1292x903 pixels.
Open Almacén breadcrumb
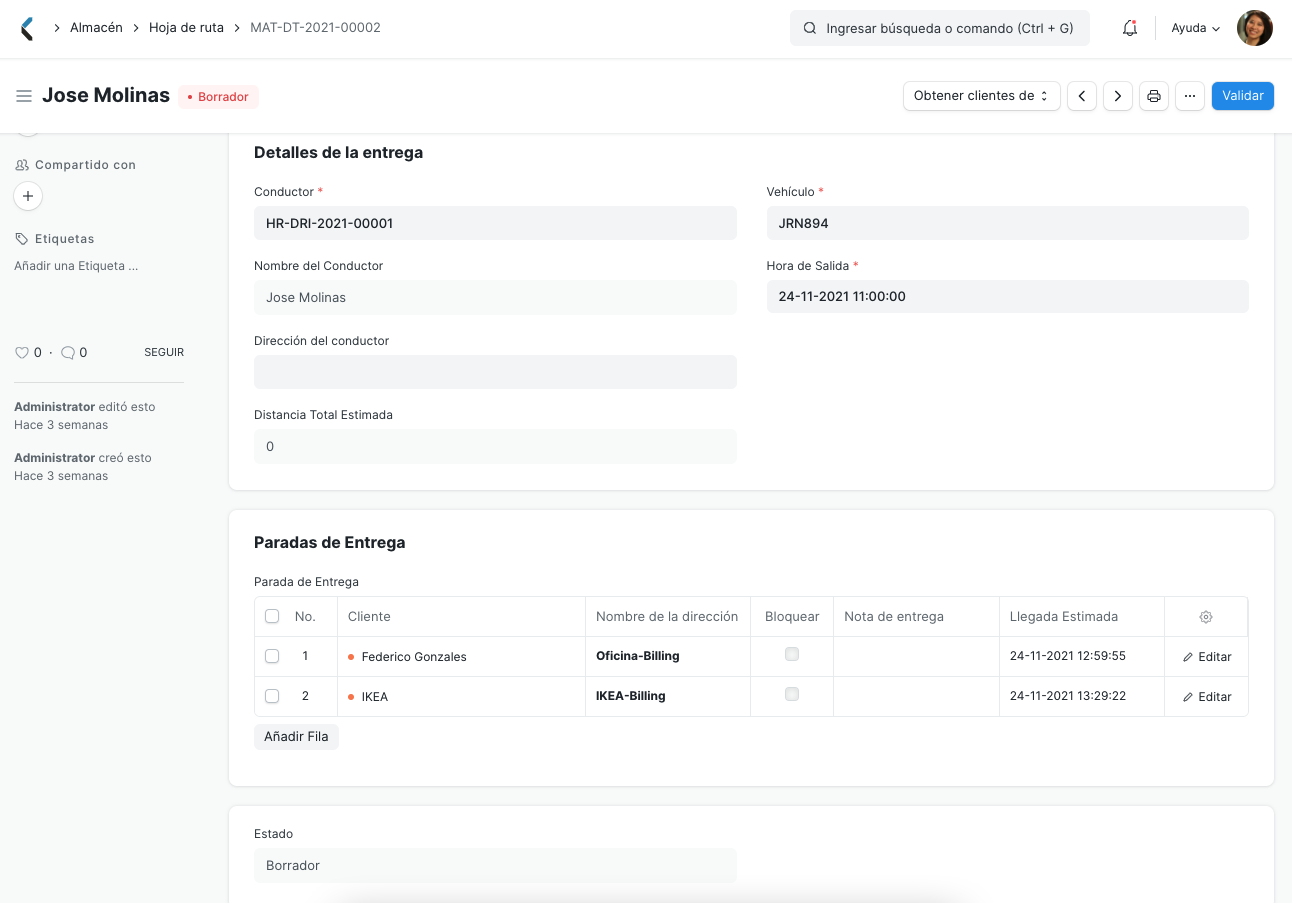(x=96, y=28)
